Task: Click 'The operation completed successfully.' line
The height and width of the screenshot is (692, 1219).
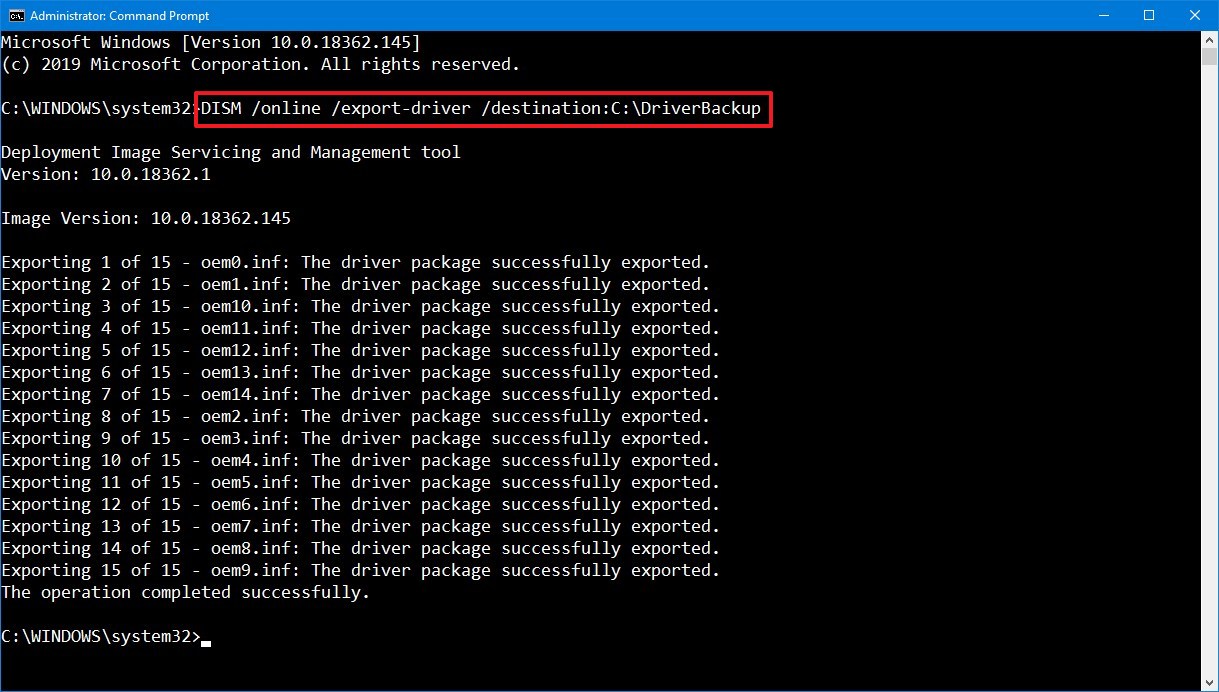Action: pyautogui.click(x=185, y=593)
